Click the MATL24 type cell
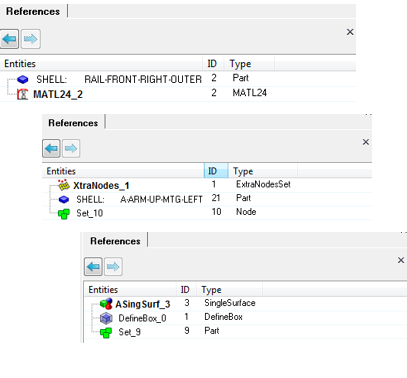This screenshot has height=378, width=407. coord(249,93)
